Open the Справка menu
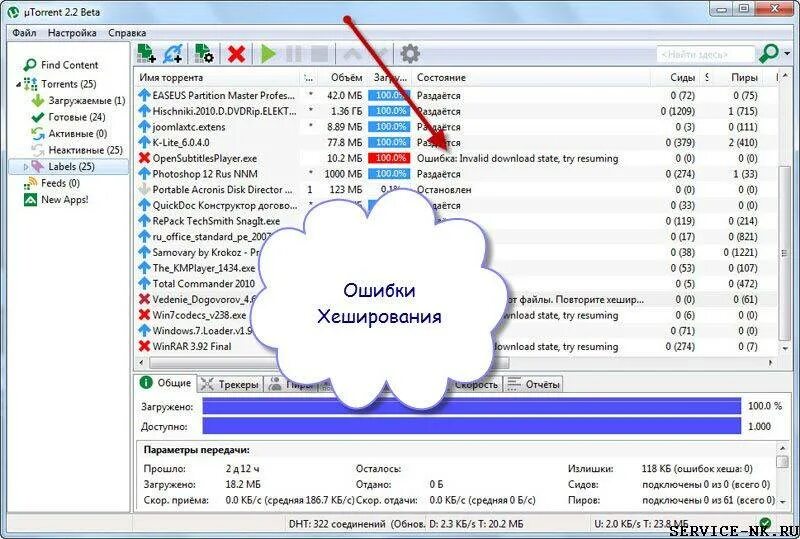 [x=127, y=33]
